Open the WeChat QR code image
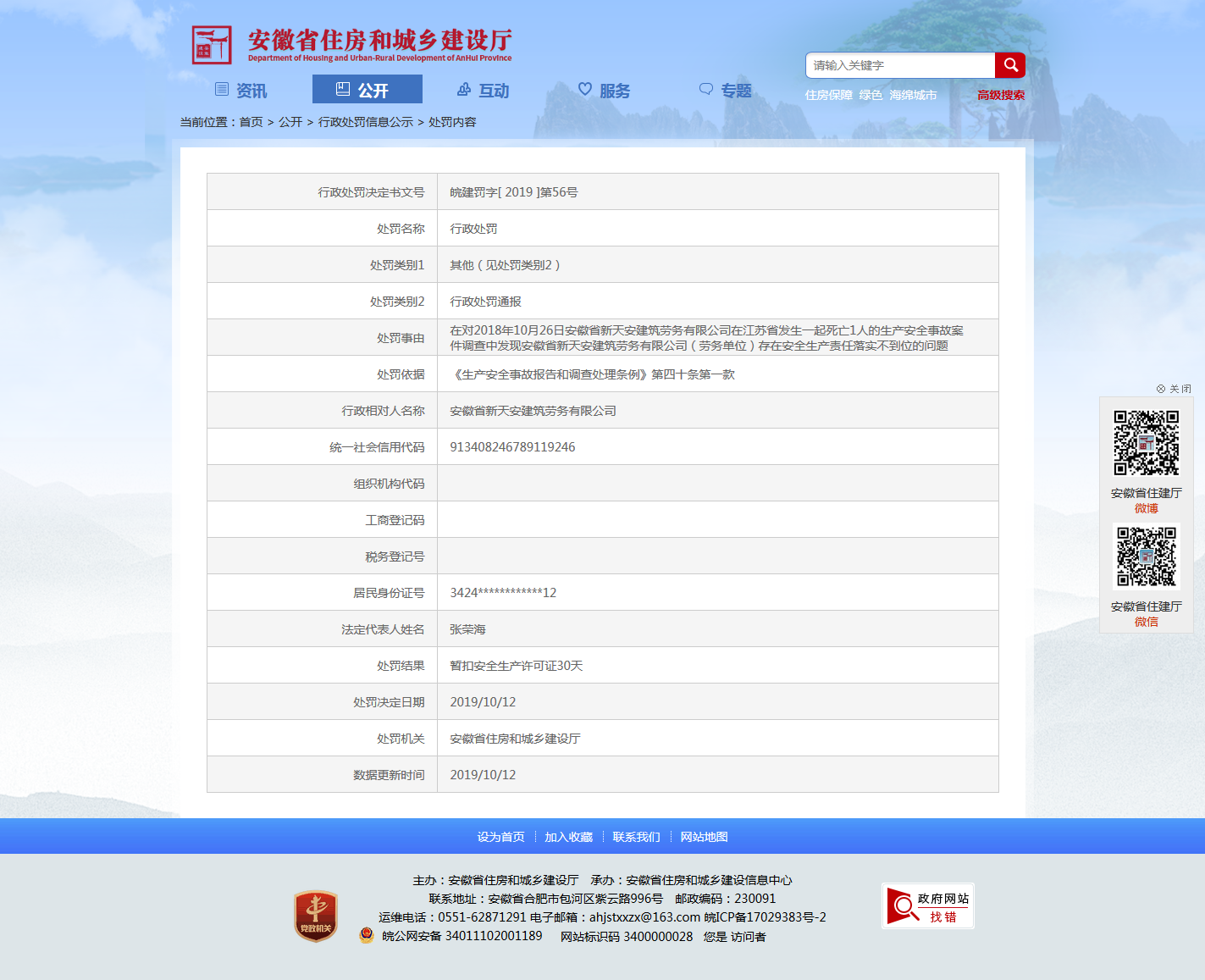Image resolution: width=1205 pixels, height=980 pixels. [x=1147, y=556]
